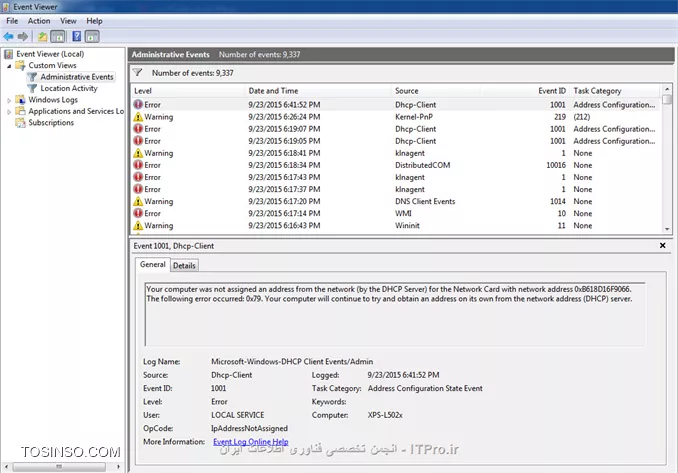Viewport: 678px width, 473px height.
Task: Click the Event Viewer title bar app icon
Action: point(6,6)
